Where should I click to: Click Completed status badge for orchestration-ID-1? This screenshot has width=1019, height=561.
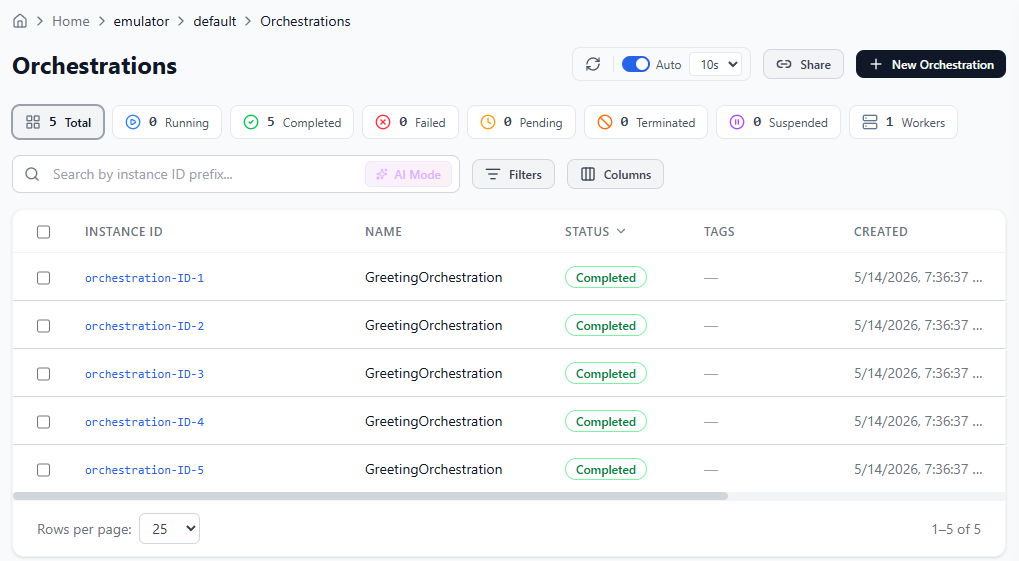606,278
